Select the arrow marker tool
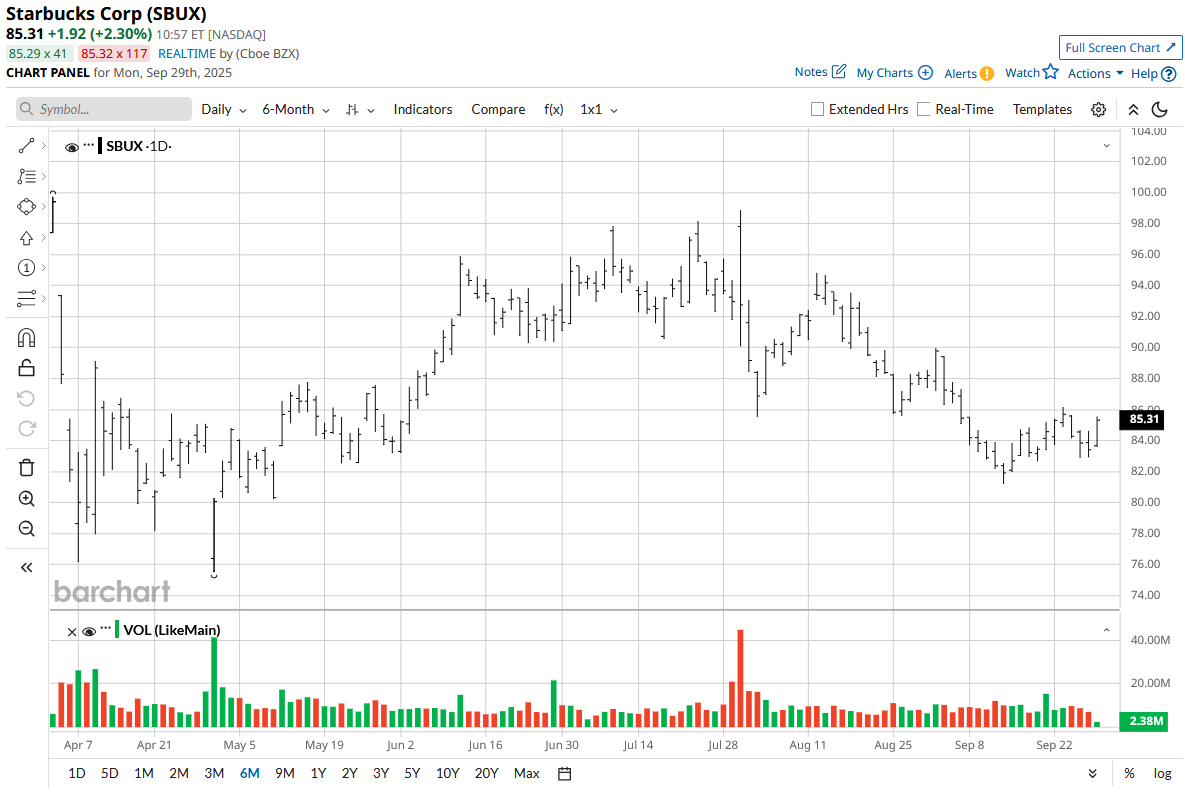This screenshot has height=800, width=1185. [26, 238]
